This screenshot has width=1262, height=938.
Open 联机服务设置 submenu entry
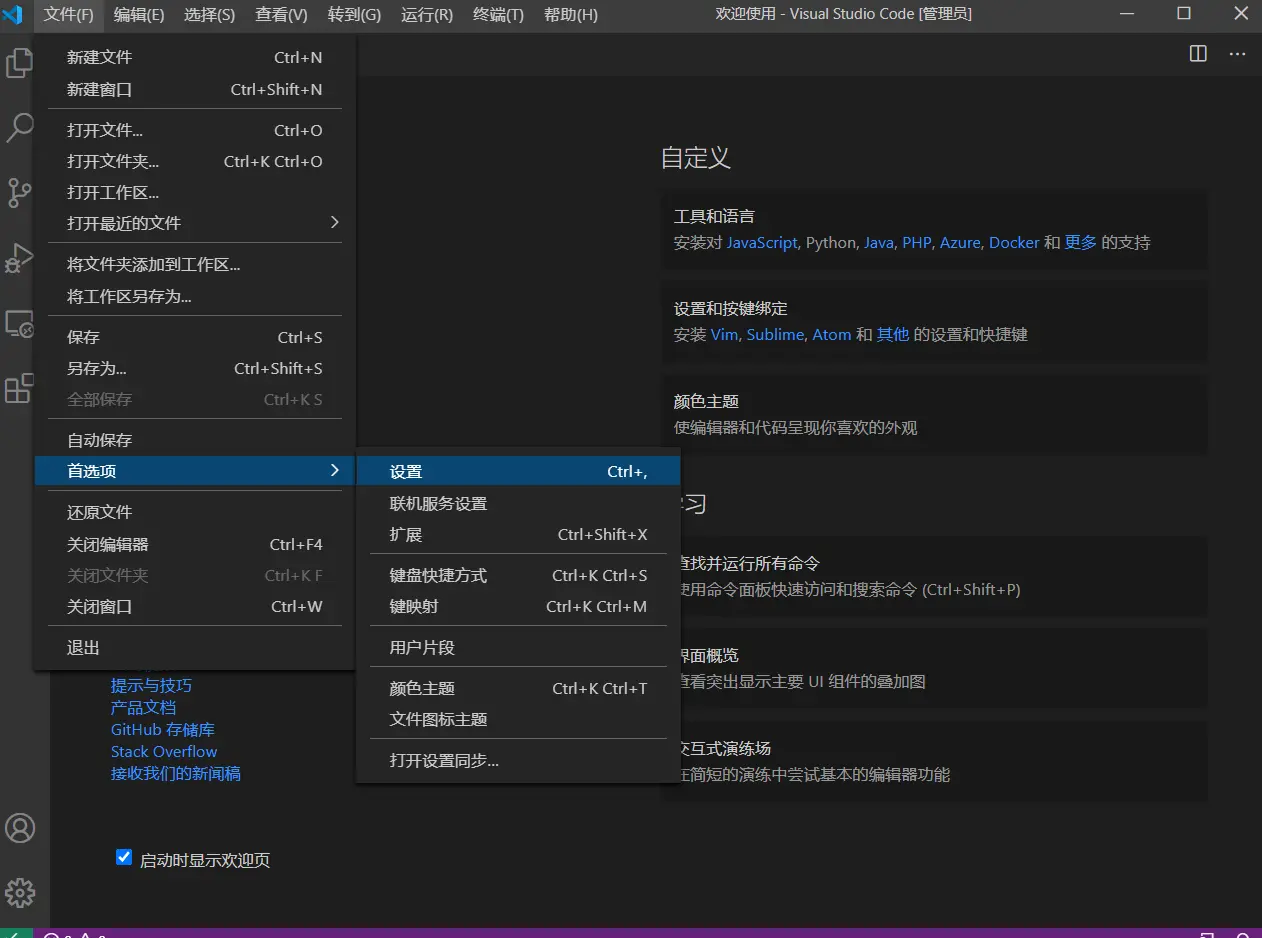click(518, 503)
